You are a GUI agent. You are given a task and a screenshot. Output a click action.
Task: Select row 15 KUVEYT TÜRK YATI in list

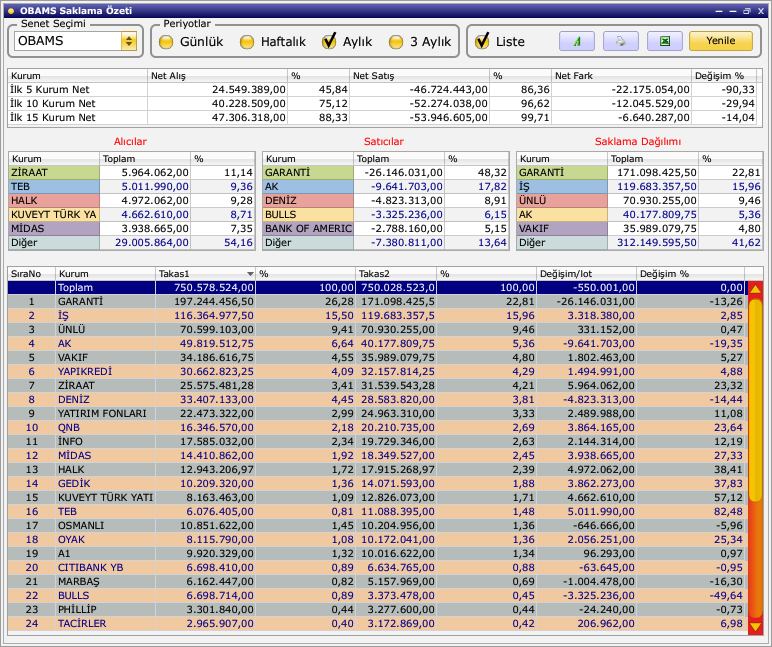coord(377,497)
